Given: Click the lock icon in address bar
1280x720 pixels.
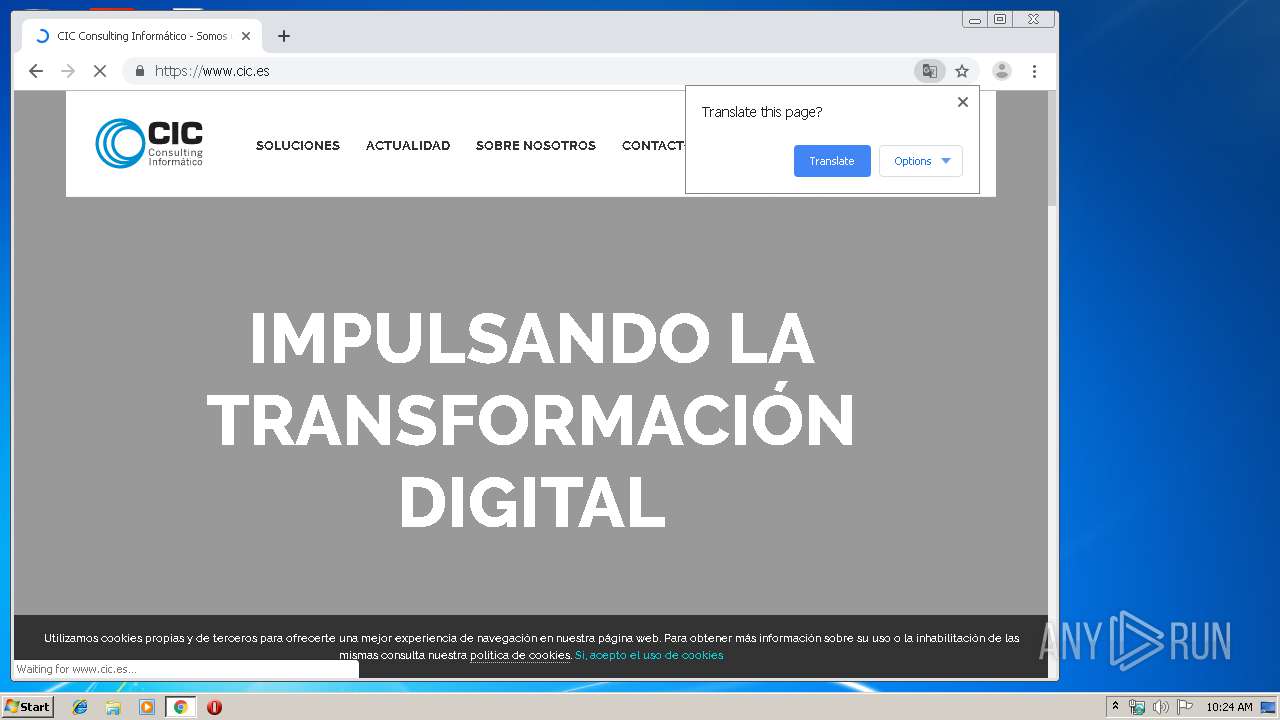Looking at the screenshot, I should (x=140, y=71).
